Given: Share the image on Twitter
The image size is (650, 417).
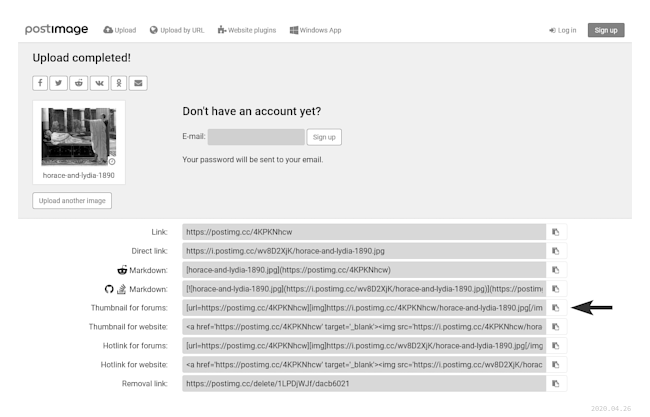Looking at the screenshot, I should click(60, 83).
